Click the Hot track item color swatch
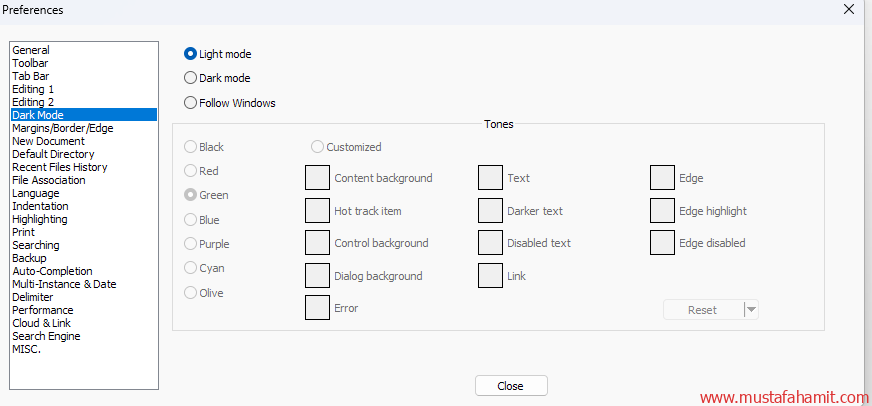872x406 pixels. pyautogui.click(x=317, y=211)
